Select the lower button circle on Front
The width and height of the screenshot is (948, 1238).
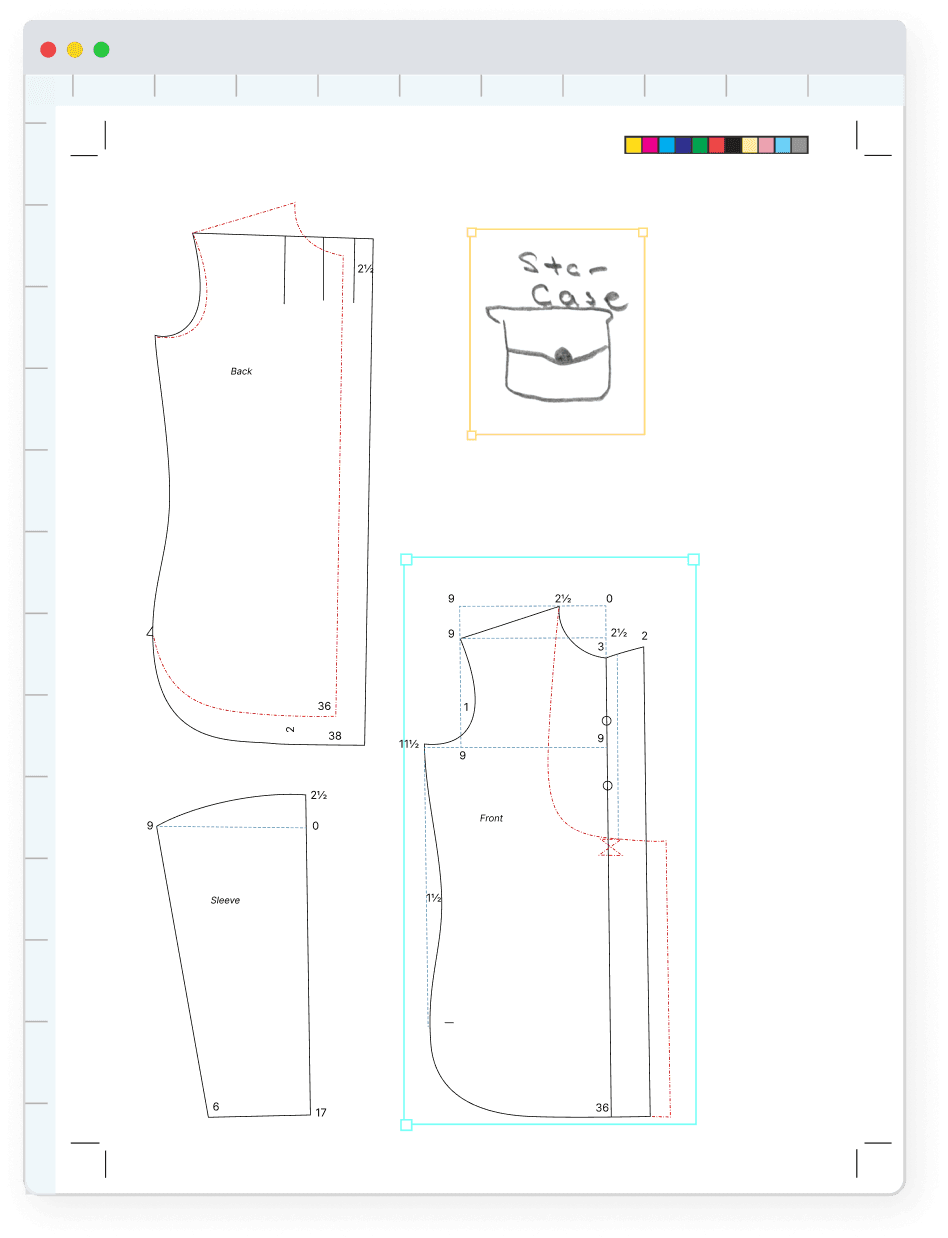pos(607,786)
